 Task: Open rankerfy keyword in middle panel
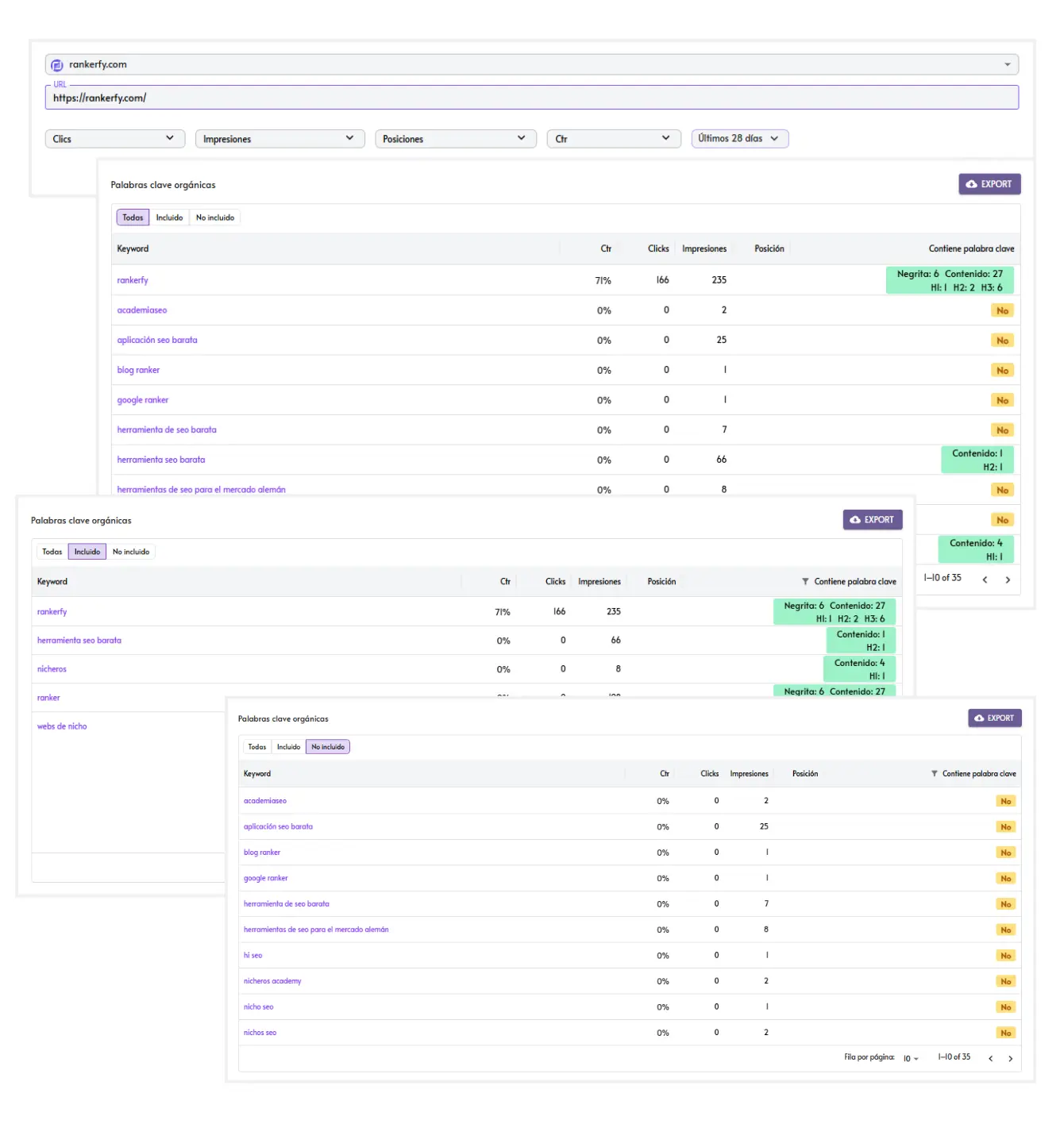tap(52, 612)
